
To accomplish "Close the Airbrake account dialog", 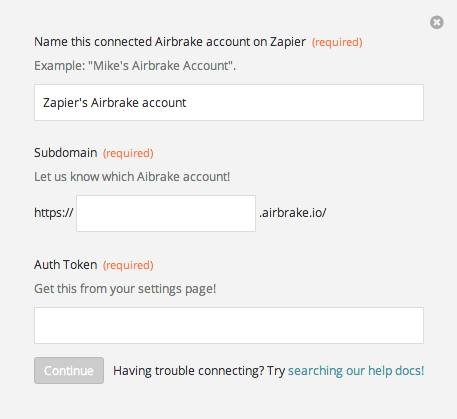I will tap(436, 22).
